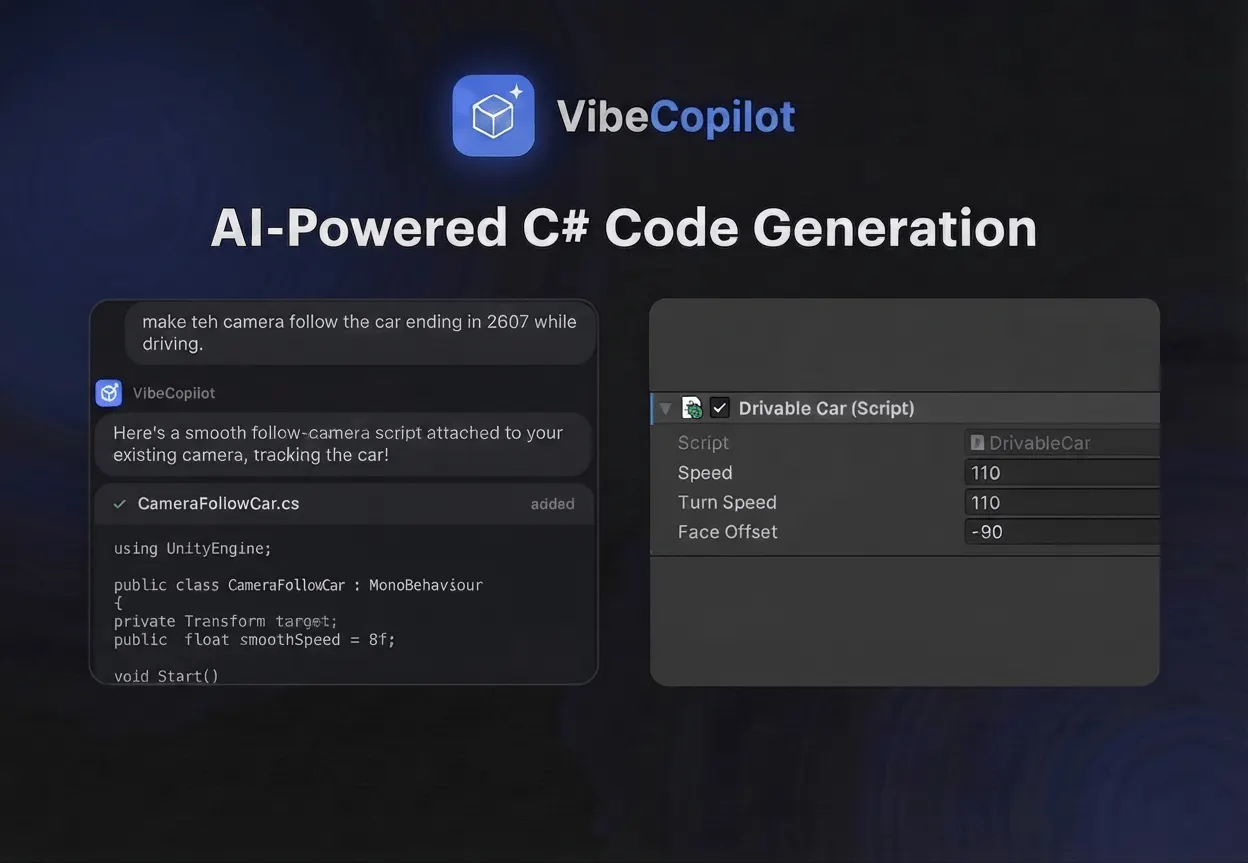Screen dimensions: 1248x863
Task: Click the green checkmark beside CameraFollowCar.cs
Action: click(120, 504)
